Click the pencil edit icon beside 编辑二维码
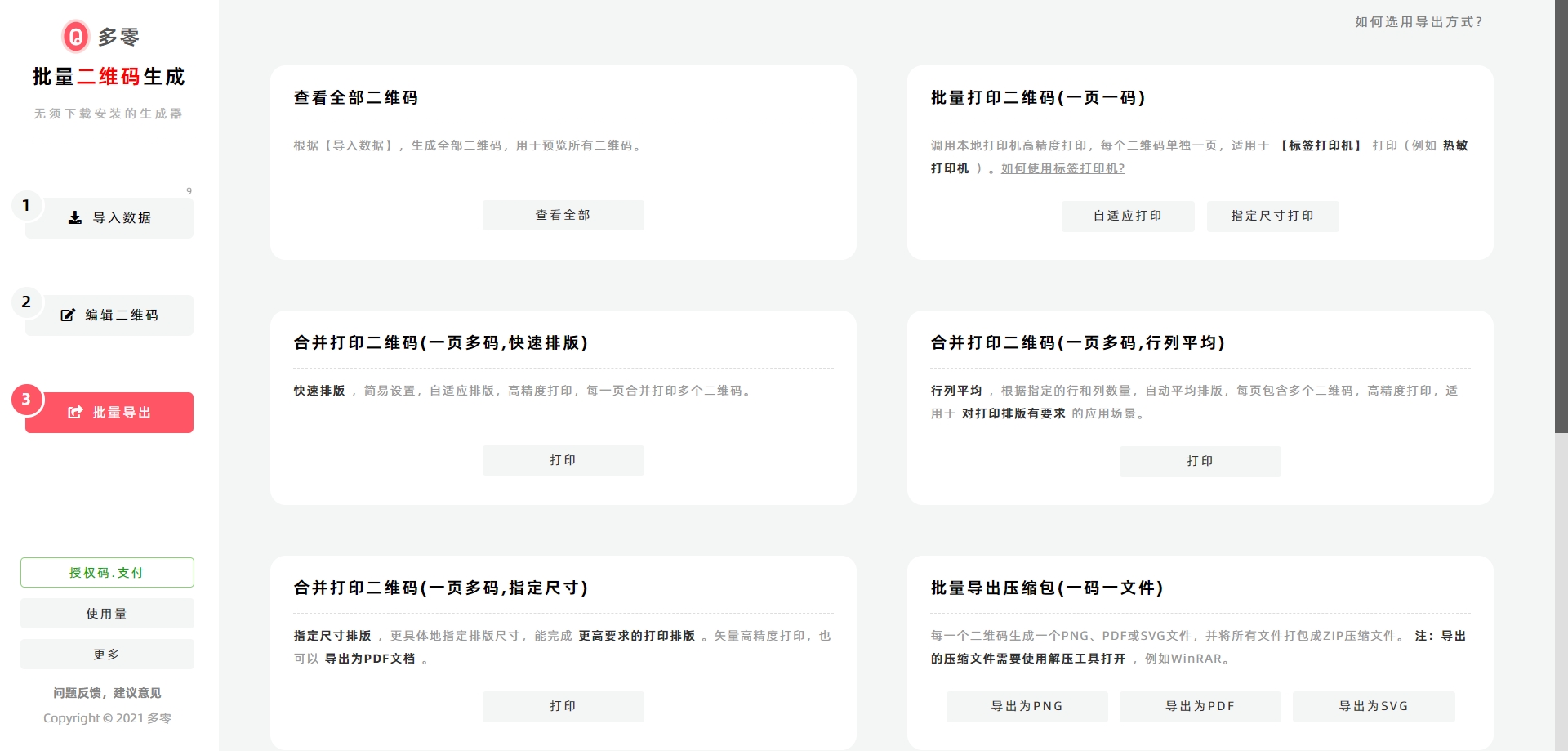 68,315
